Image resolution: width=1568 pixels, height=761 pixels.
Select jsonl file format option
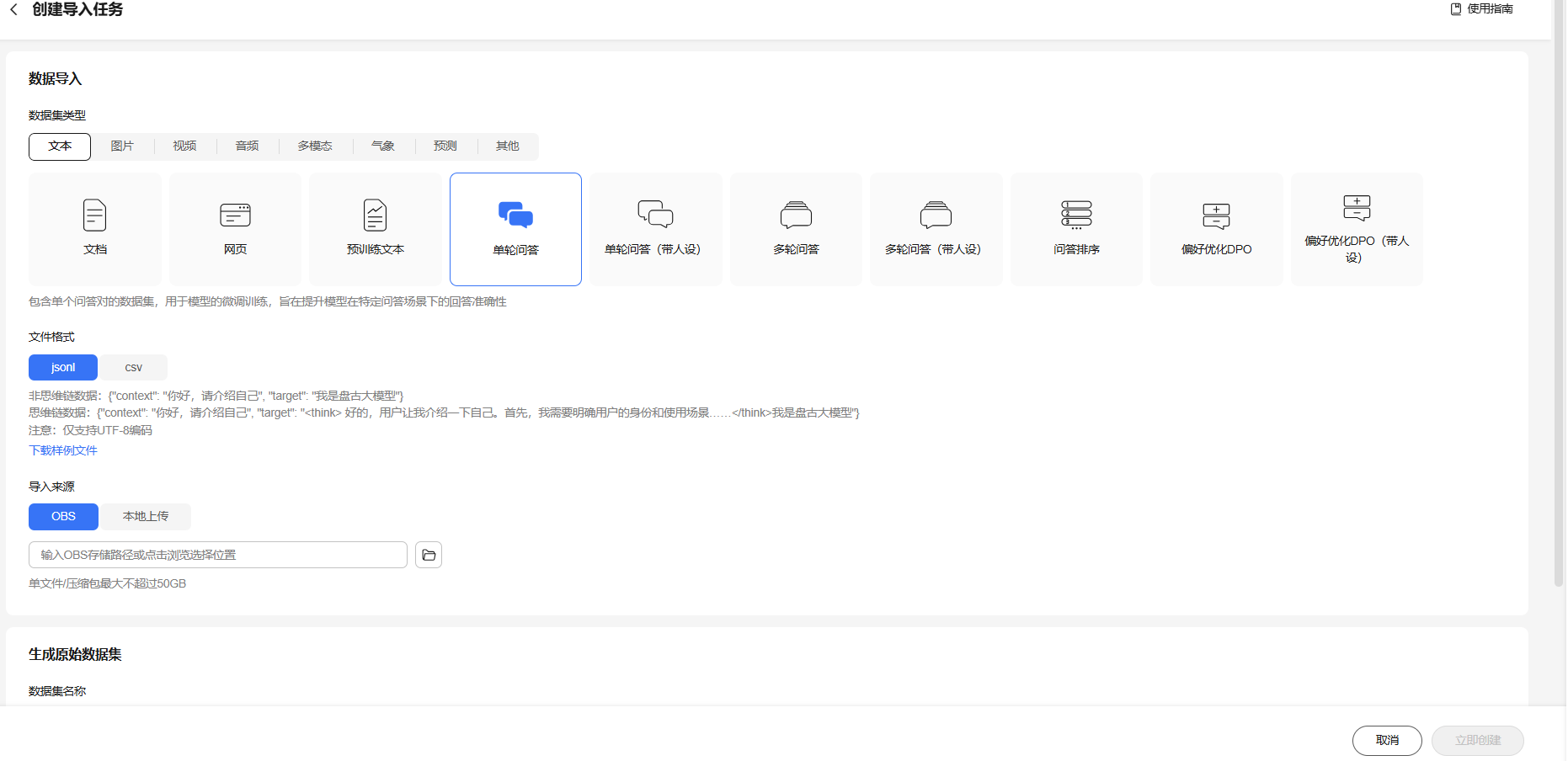[63, 368]
